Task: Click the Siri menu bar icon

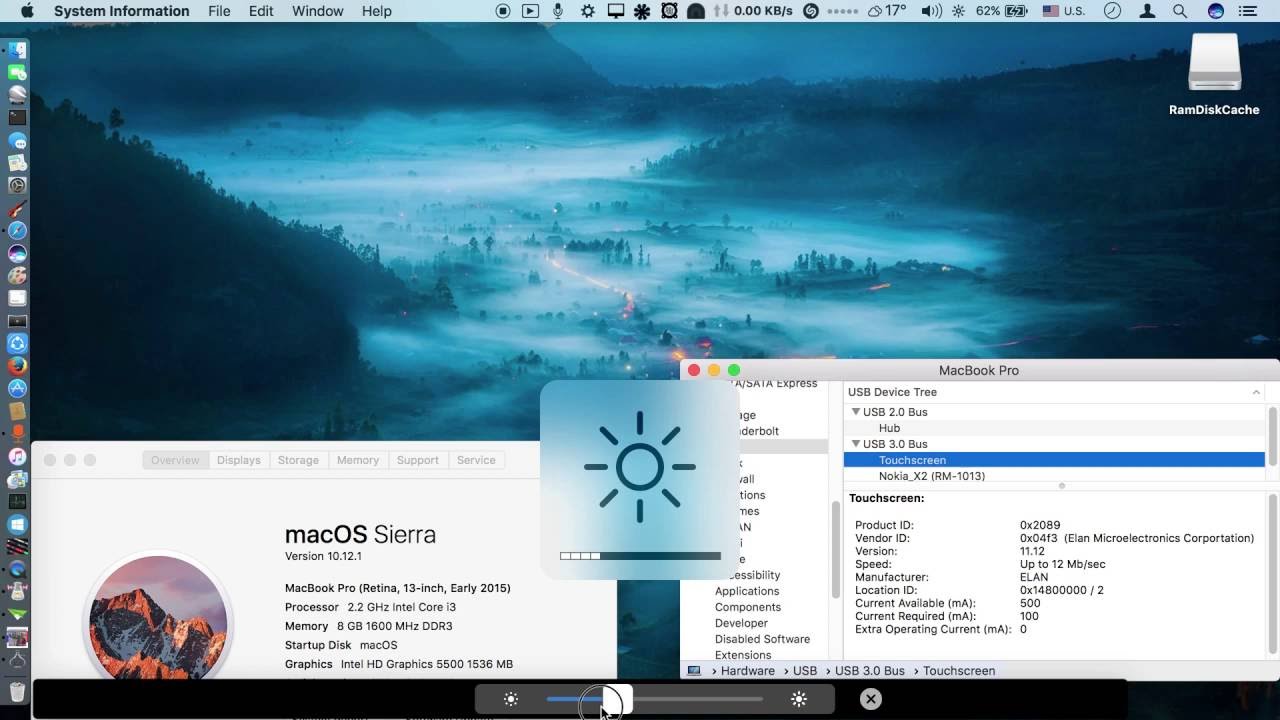Action: pos(1216,11)
